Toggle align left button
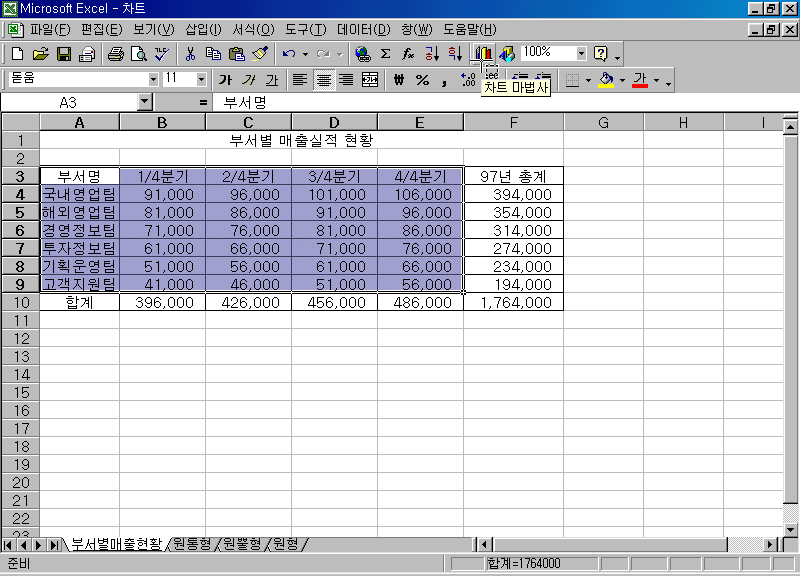This screenshot has height=576, width=800. tap(300, 80)
